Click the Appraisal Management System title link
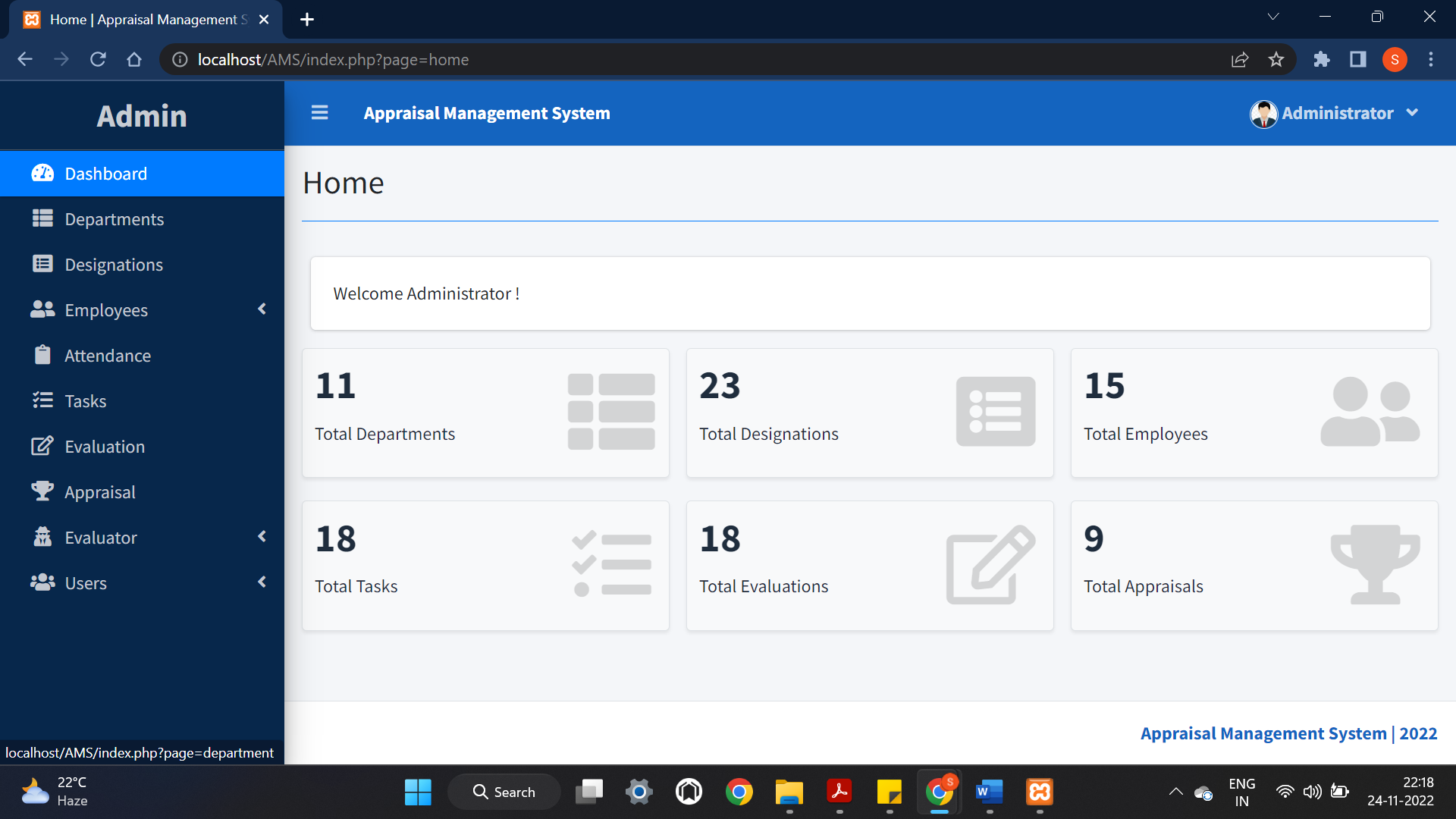The height and width of the screenshot is (819, 1456). point(486,113)
